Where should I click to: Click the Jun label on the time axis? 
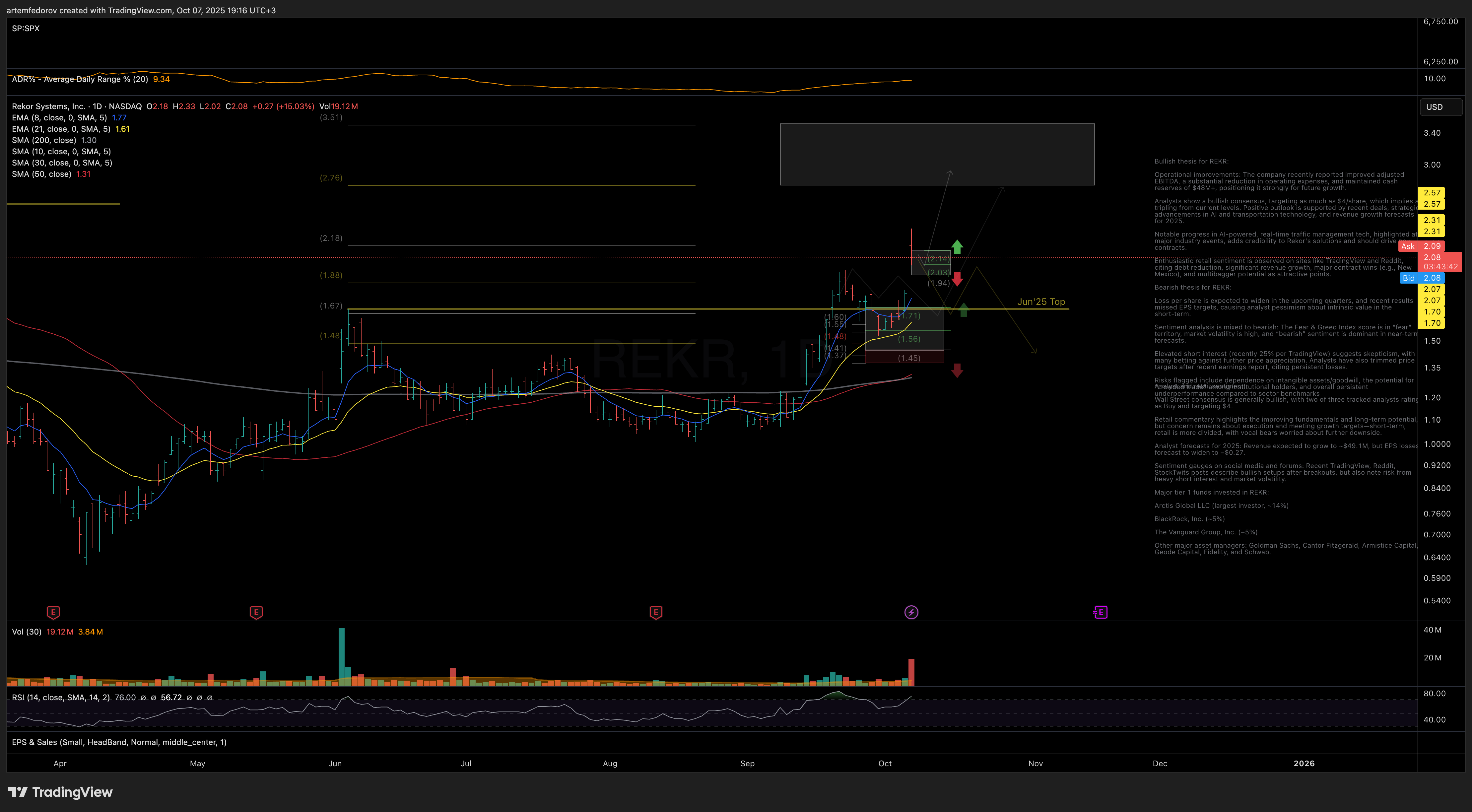pyautogui.click(x=335, y=764)
